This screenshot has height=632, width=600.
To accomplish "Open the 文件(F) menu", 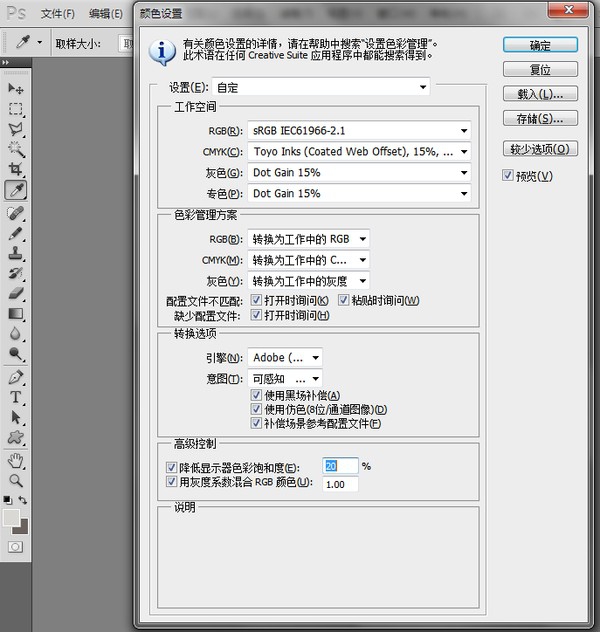I will pos(58,14).
